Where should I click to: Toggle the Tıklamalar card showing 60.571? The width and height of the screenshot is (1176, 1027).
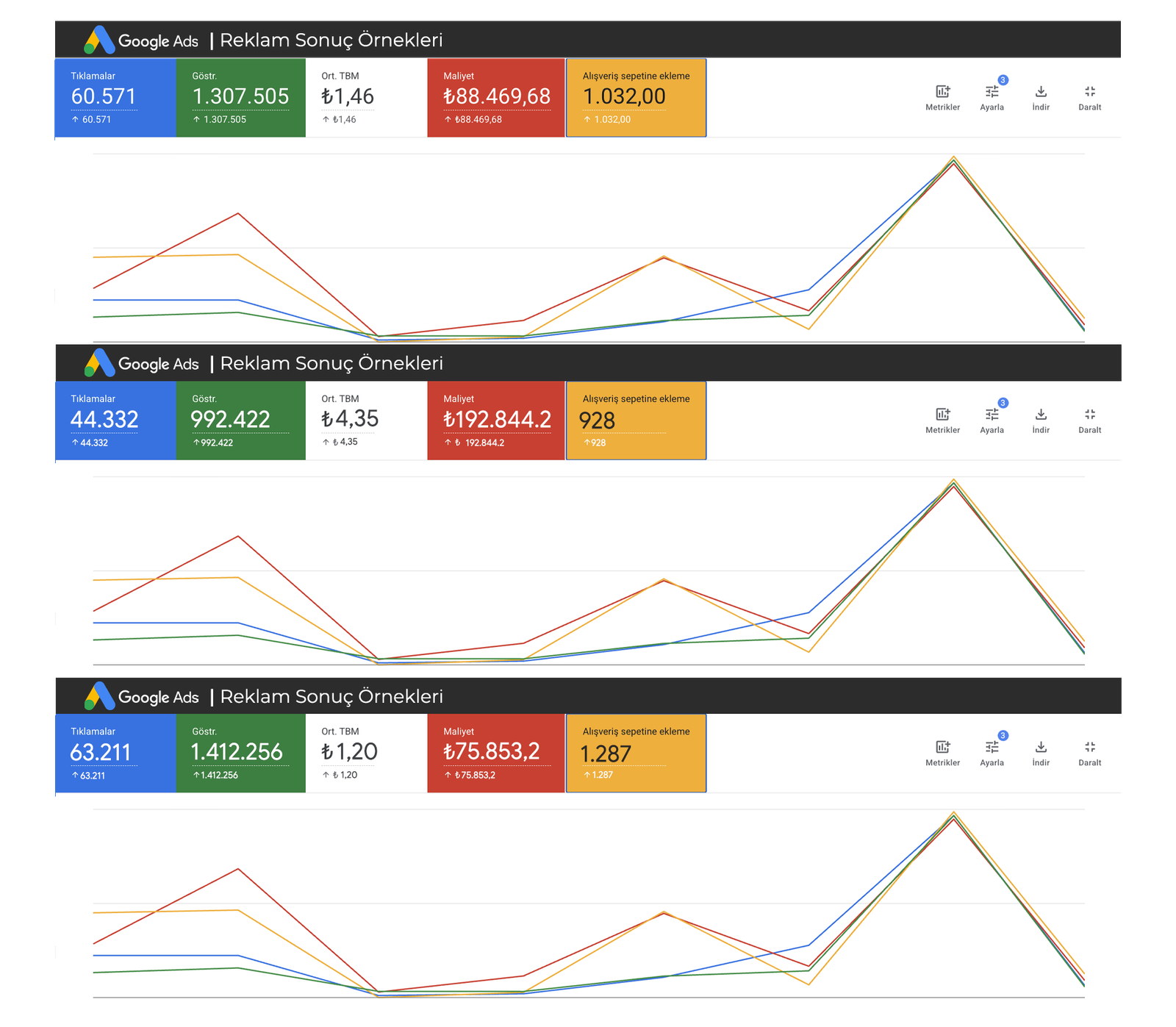pyautogui.click(x=115, y=98)
